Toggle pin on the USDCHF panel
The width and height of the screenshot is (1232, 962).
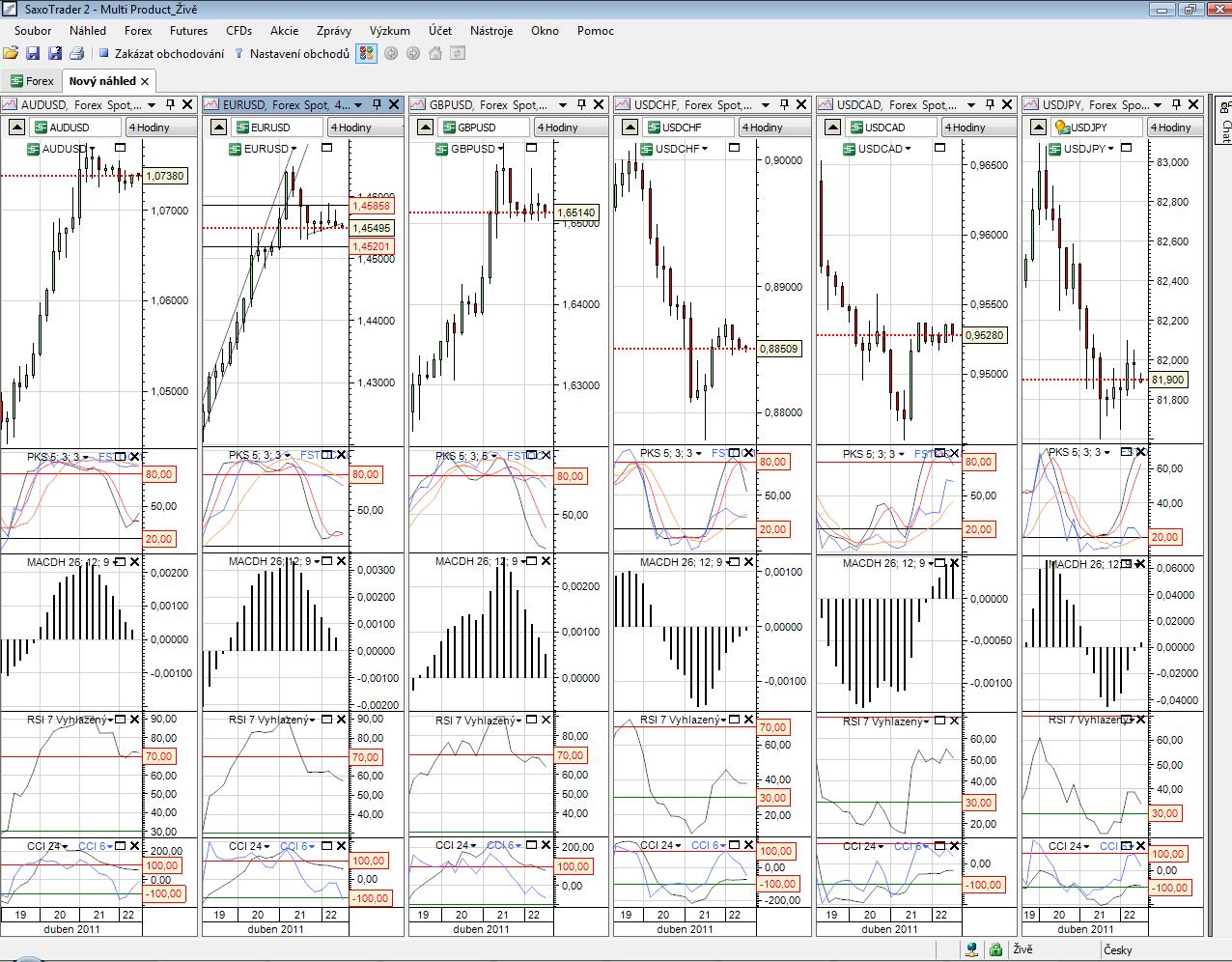pyautogui.click(x=784, y=104)
